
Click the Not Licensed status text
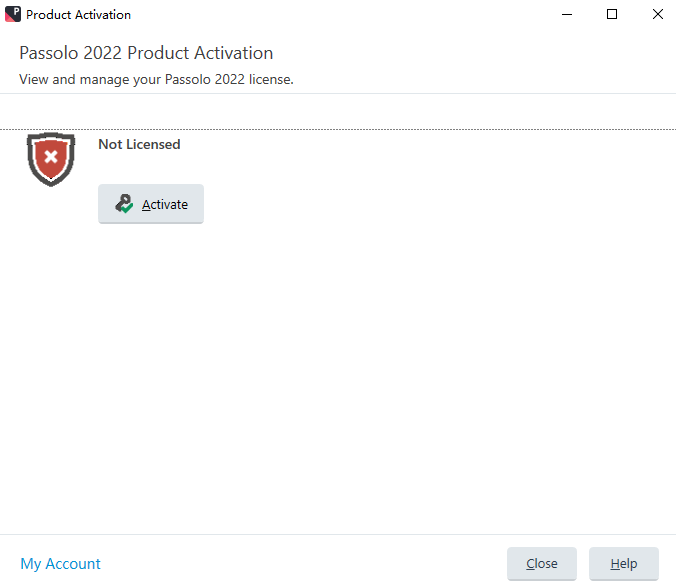(139, 144)
